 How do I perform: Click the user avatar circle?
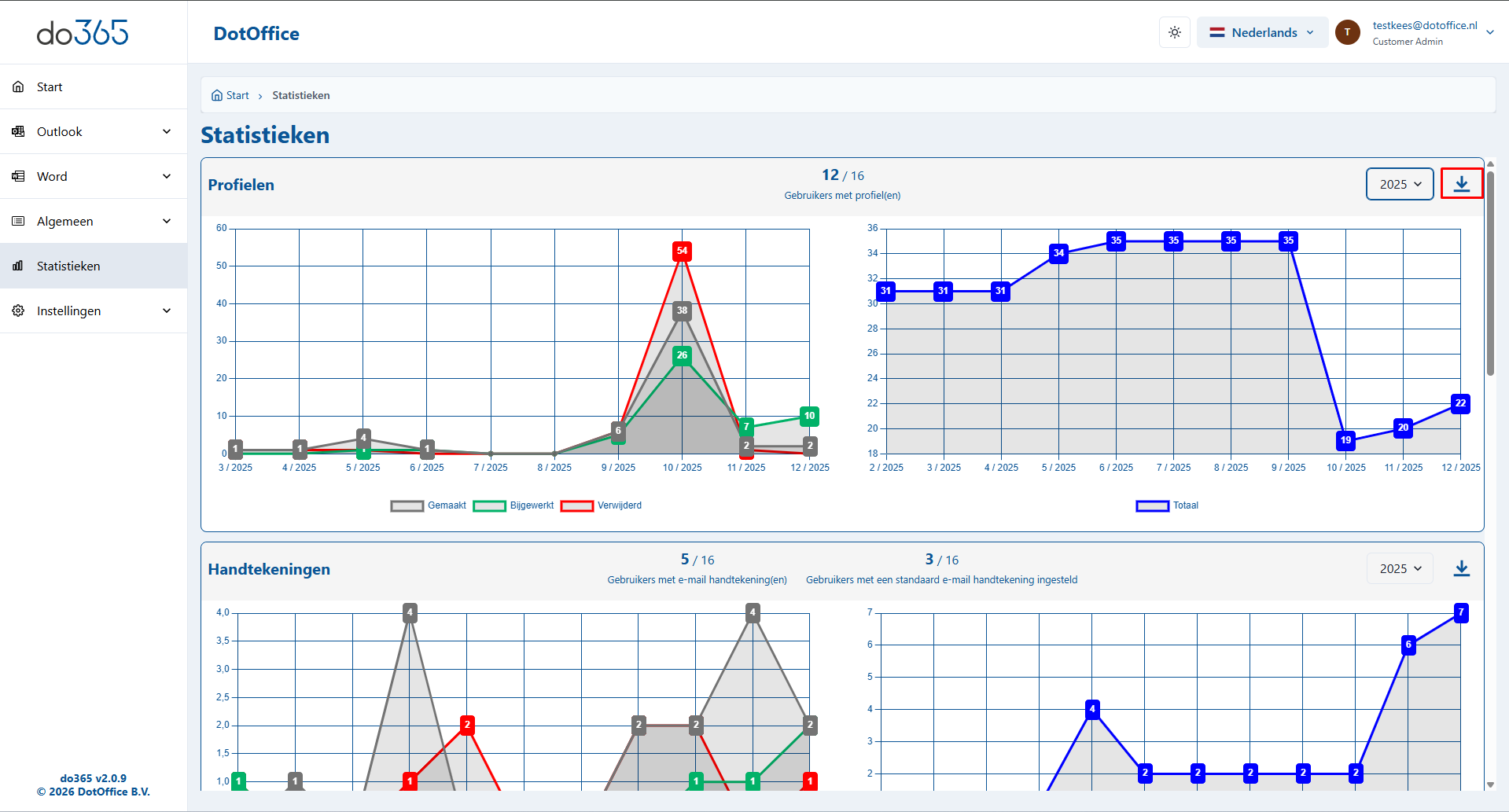point(1347,32)
